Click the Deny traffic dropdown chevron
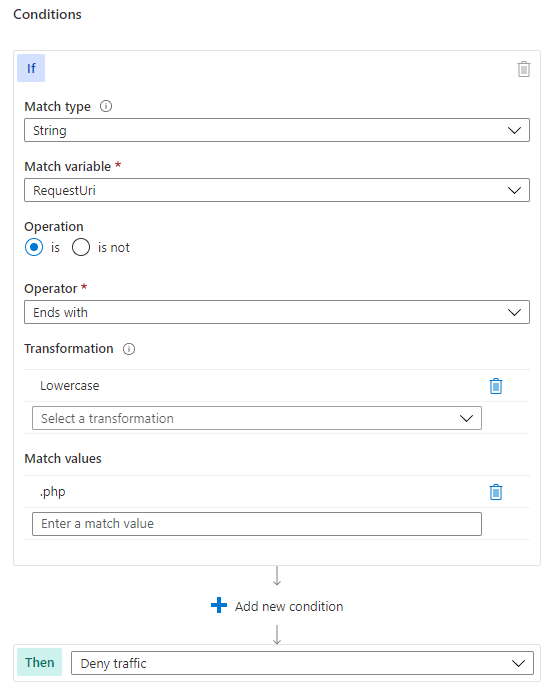Viewport: 552px width, 695px height. coord(518,664)
